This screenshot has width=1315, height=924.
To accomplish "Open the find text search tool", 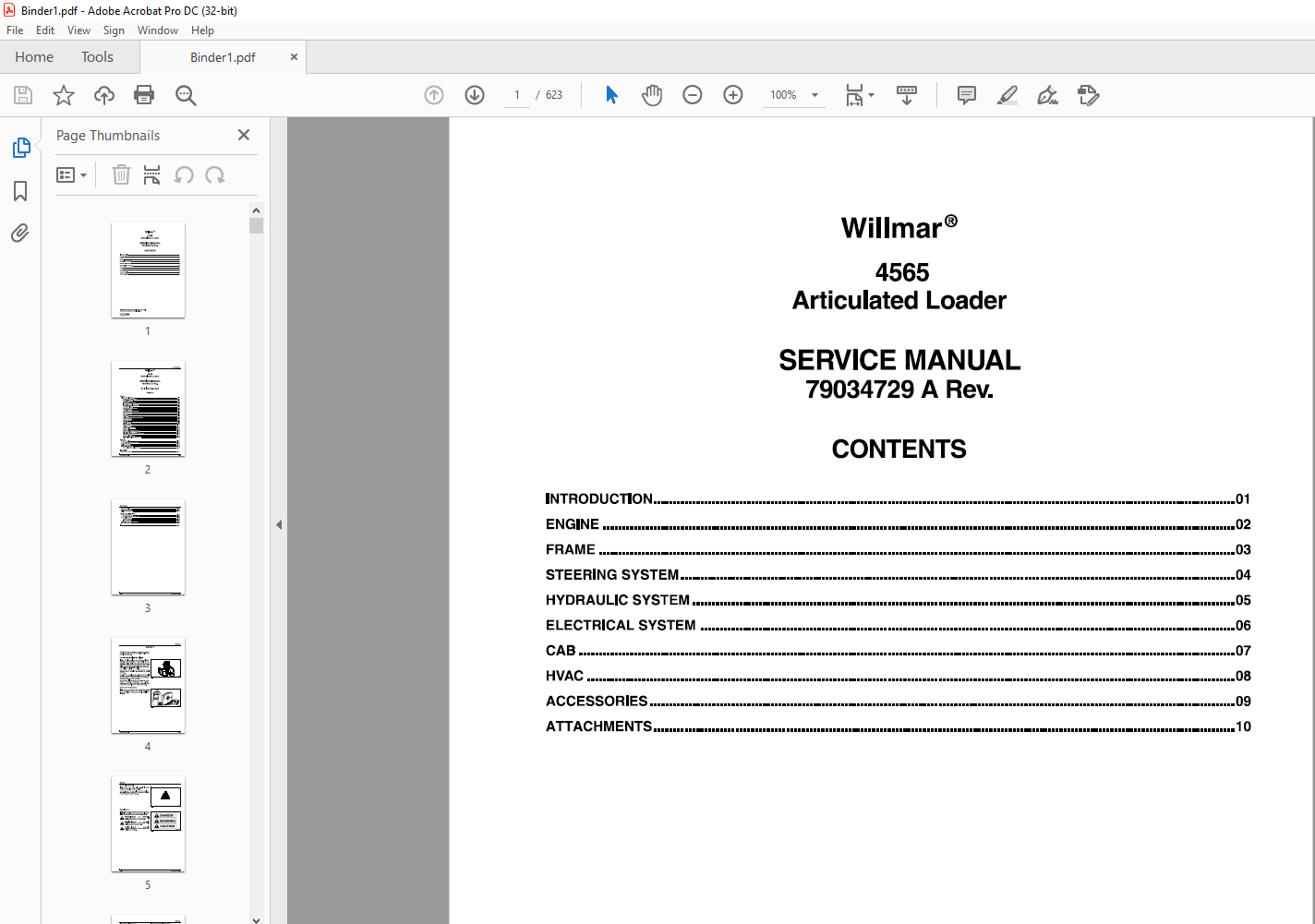I will pyautogui.click(x=186, y=95).
